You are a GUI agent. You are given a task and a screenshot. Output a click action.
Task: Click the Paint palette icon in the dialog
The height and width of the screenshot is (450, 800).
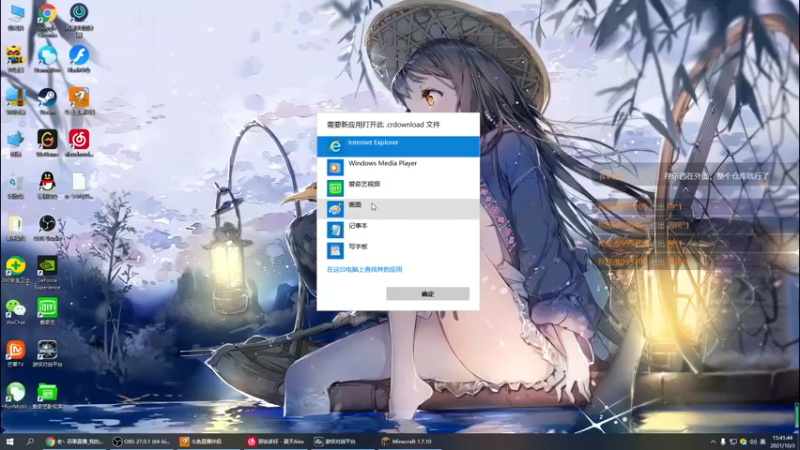tap(335, 209)
